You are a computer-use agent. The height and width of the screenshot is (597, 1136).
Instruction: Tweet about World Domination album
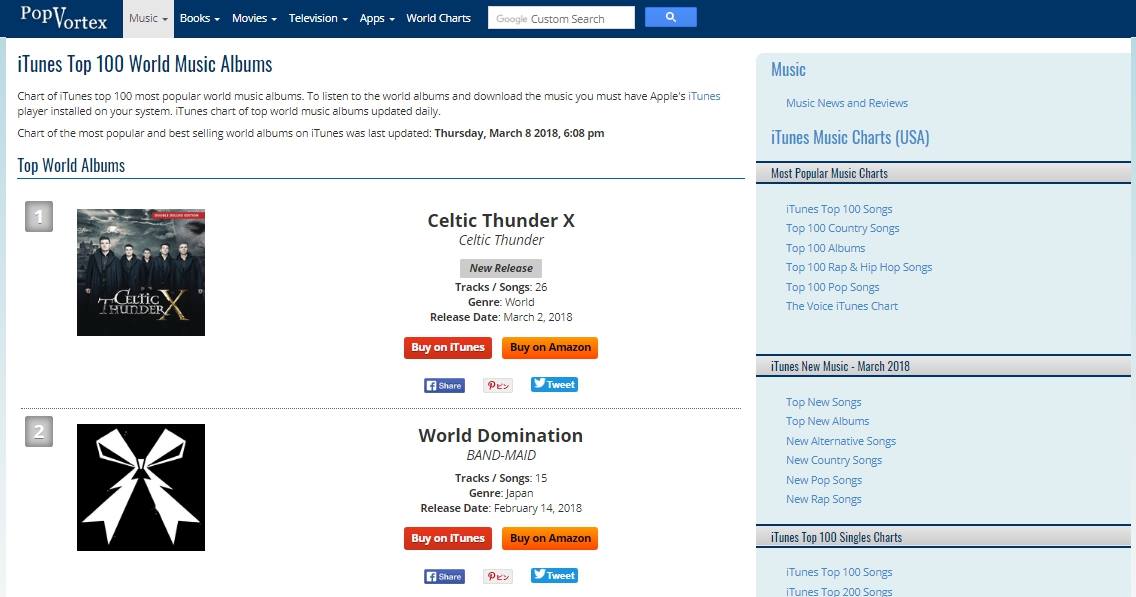(x=554, y=575)
